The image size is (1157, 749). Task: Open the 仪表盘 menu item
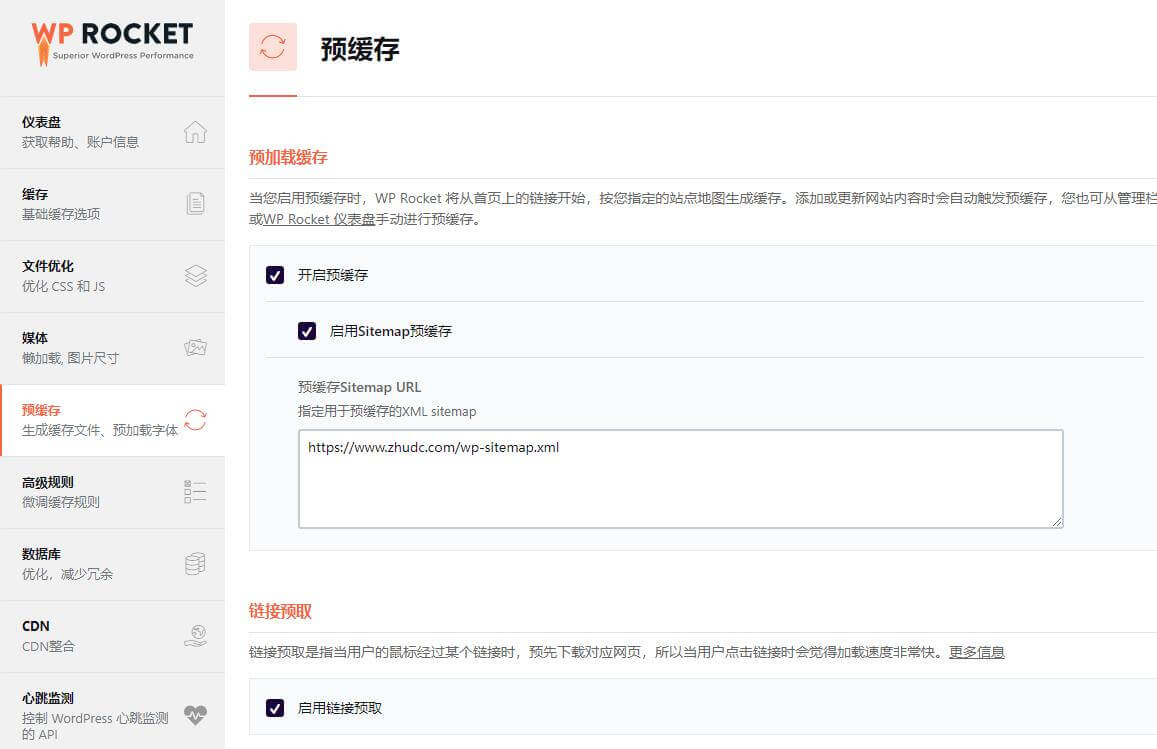click(42, 122)
